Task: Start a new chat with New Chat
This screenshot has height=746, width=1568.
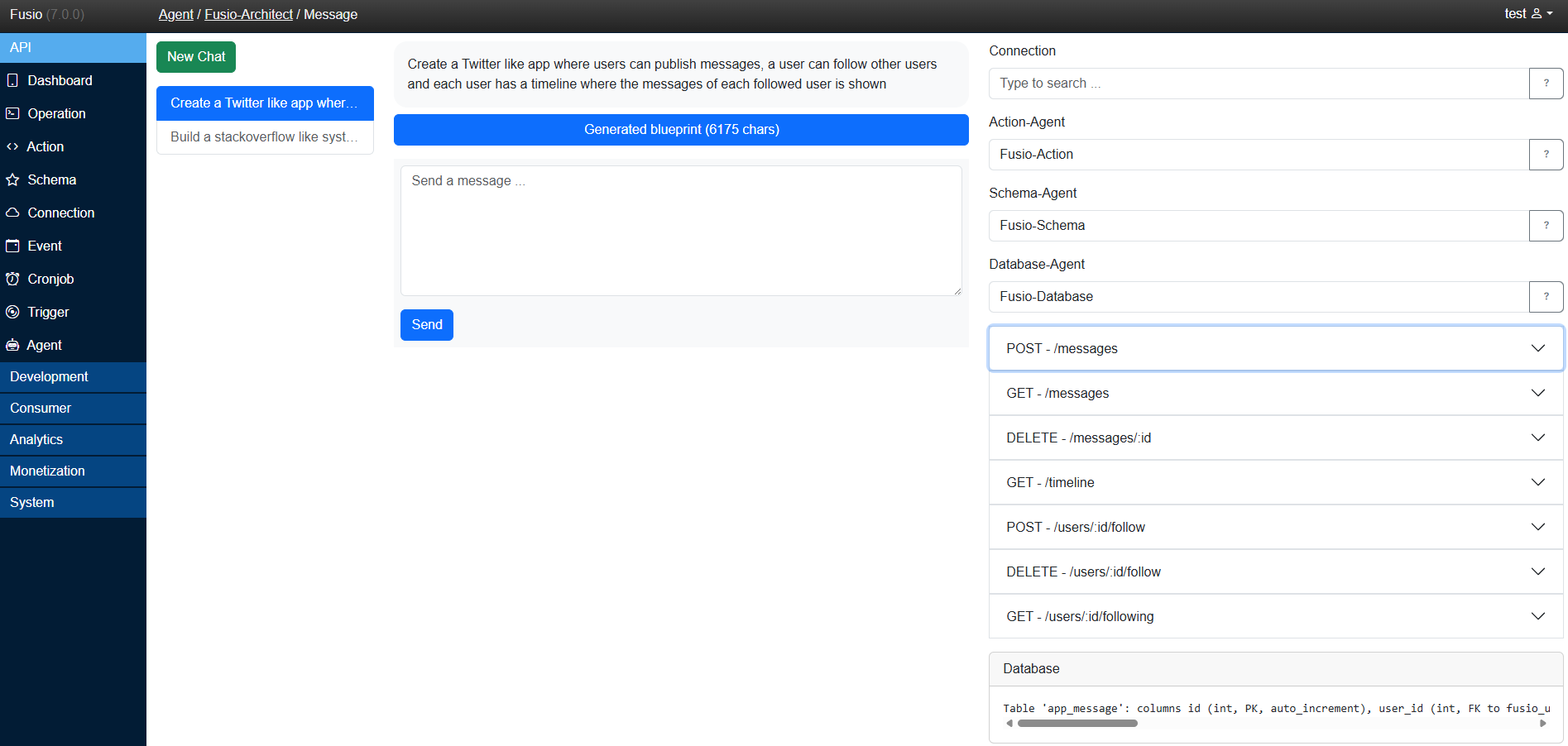Action: tap(196, 57)
